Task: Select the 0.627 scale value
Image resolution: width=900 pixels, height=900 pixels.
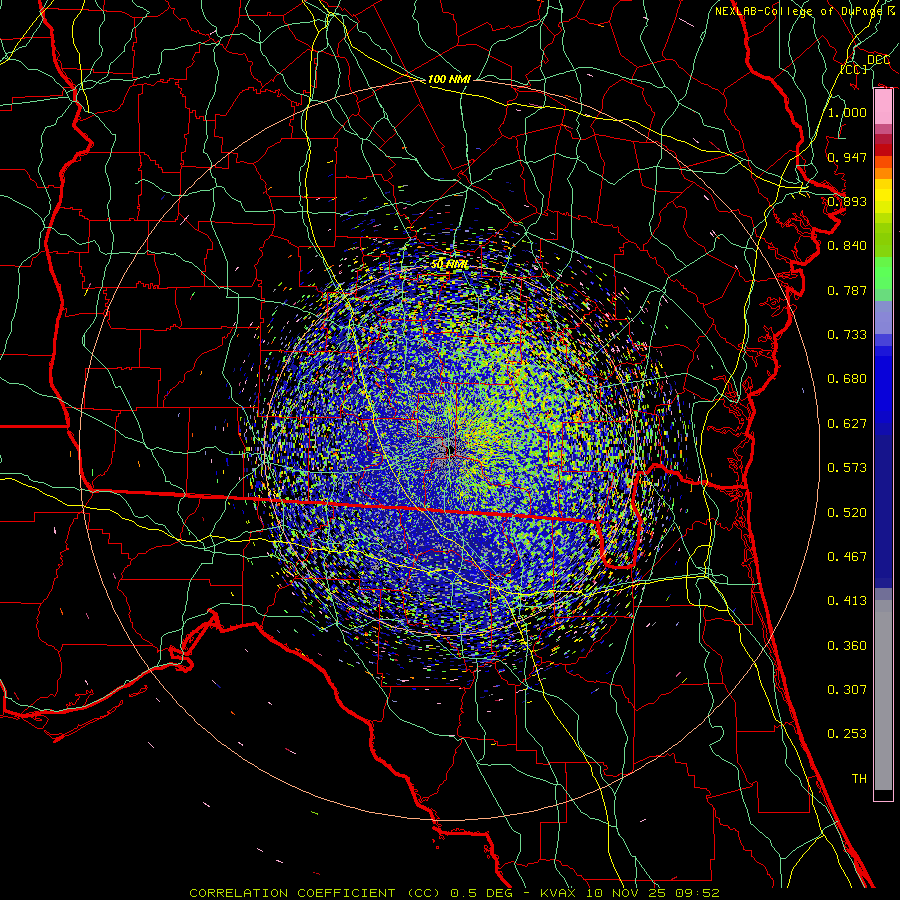Action: coord(847,424)
